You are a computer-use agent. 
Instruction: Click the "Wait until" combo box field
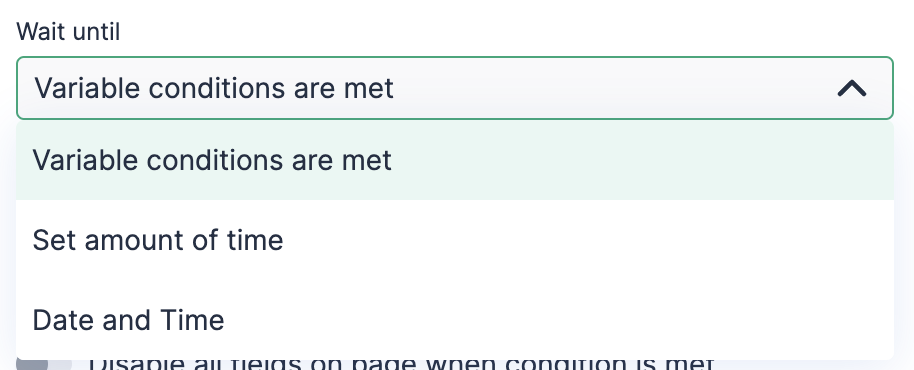455,88
